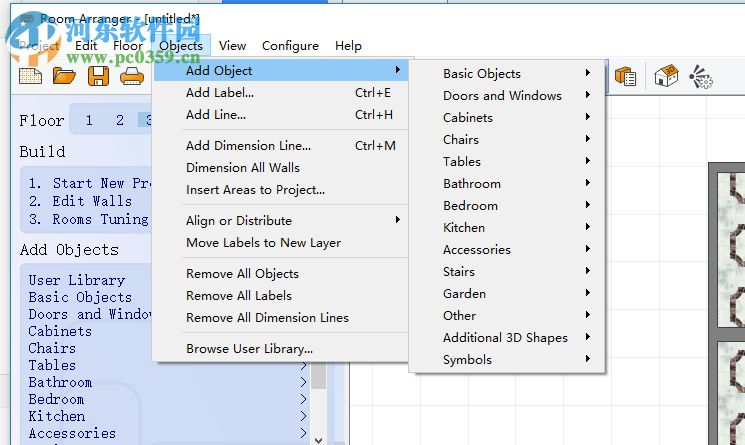Click Rooms Tuning step in sidebar
This screenshot has width=745, height=445.
[x=88, y=219]
